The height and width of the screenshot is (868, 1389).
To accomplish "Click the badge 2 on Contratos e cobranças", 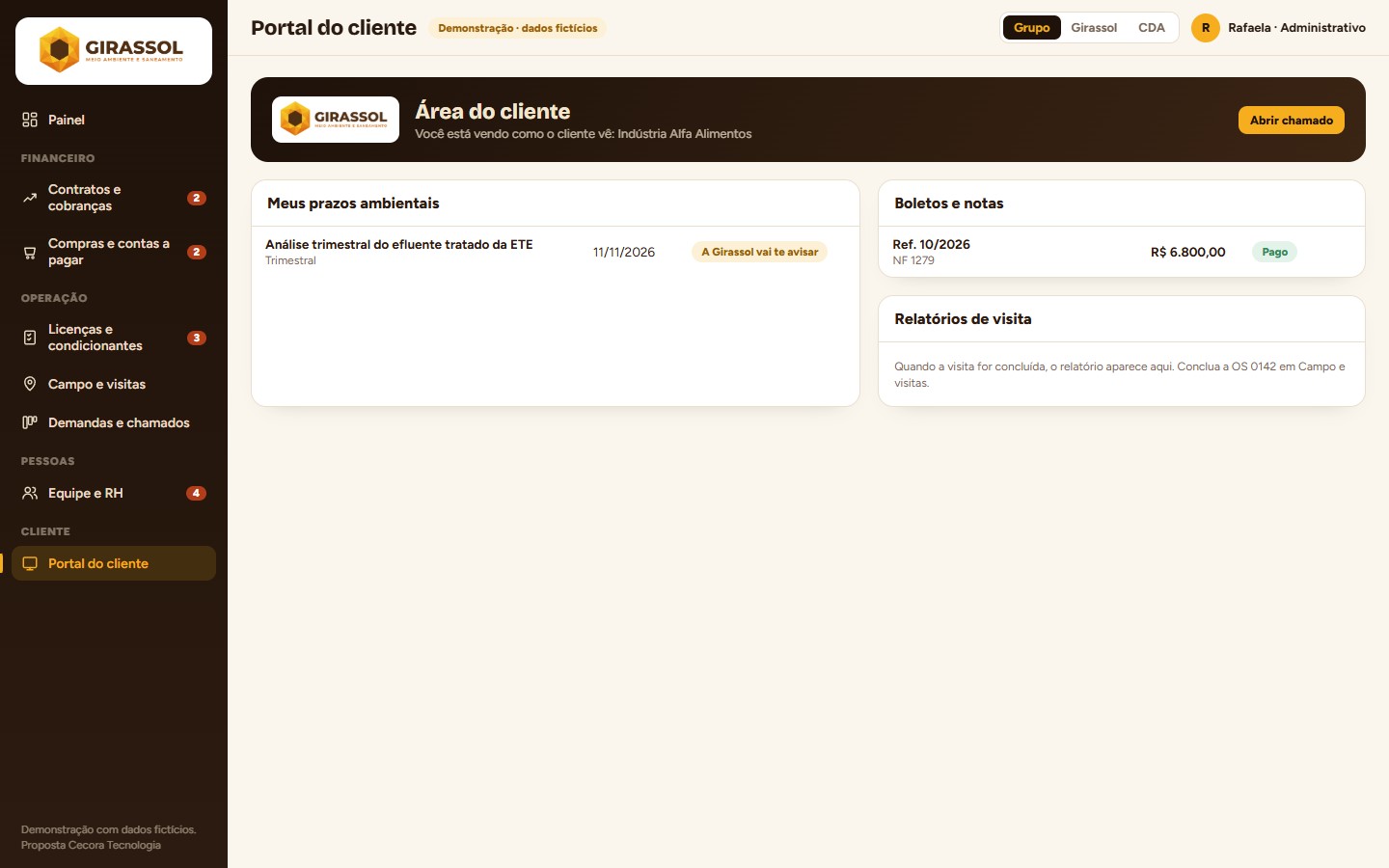I will (197, 198).
